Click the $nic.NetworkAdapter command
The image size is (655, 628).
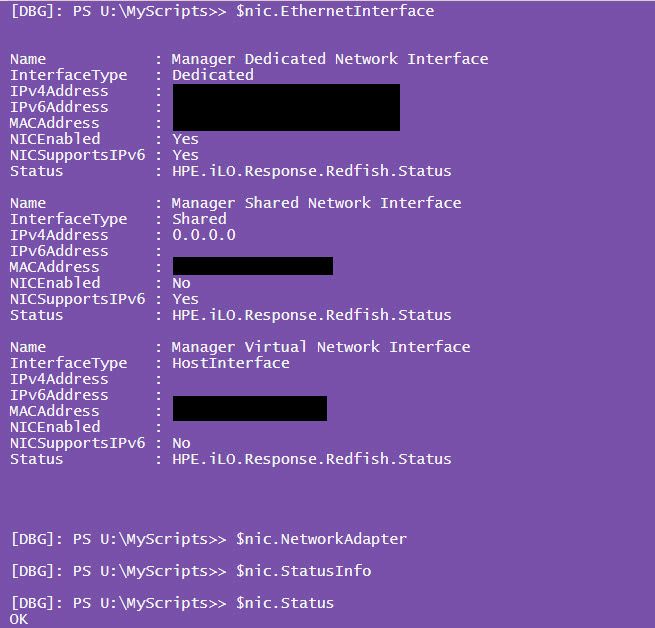tap(321, 539)
